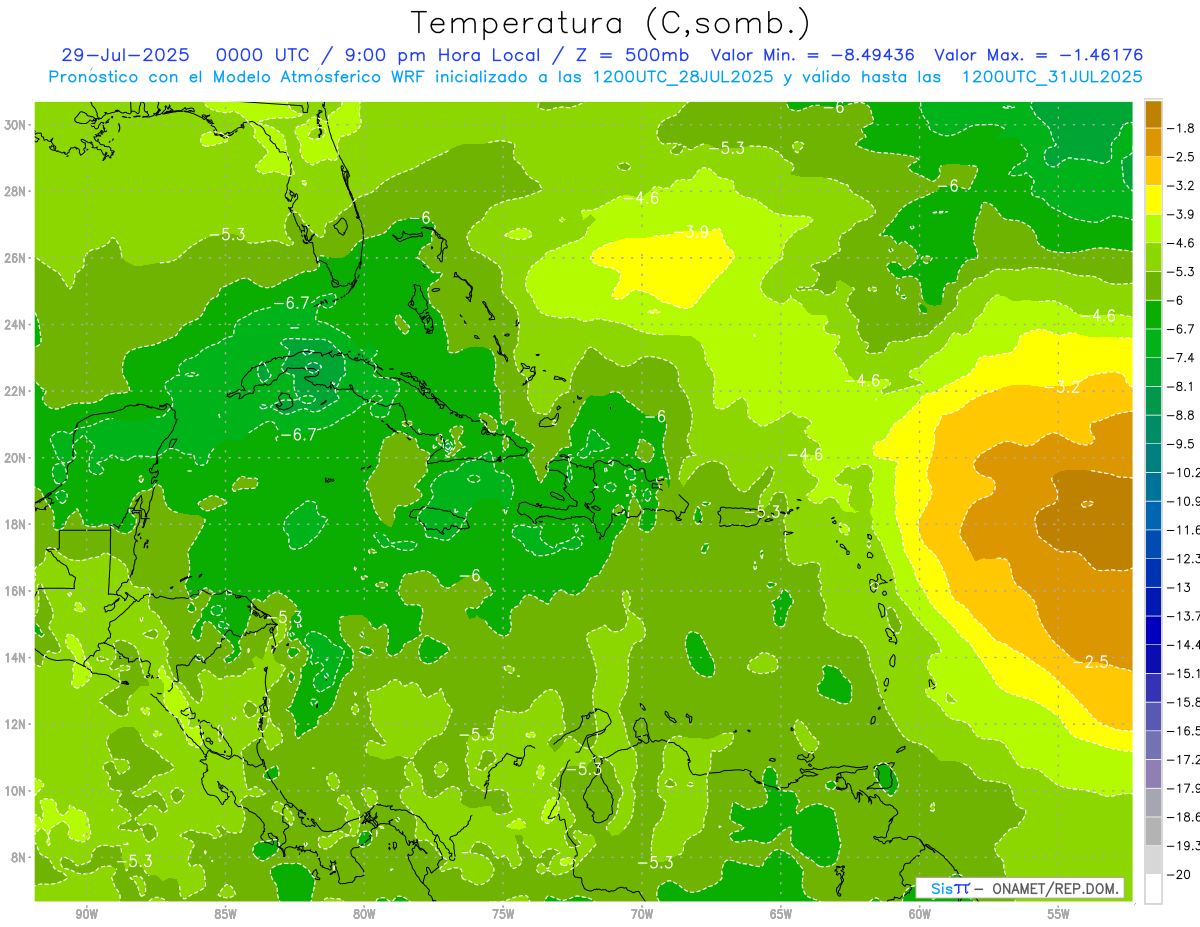Click the '-13' legend value
1200x927 pixels.
(1177, 587)
